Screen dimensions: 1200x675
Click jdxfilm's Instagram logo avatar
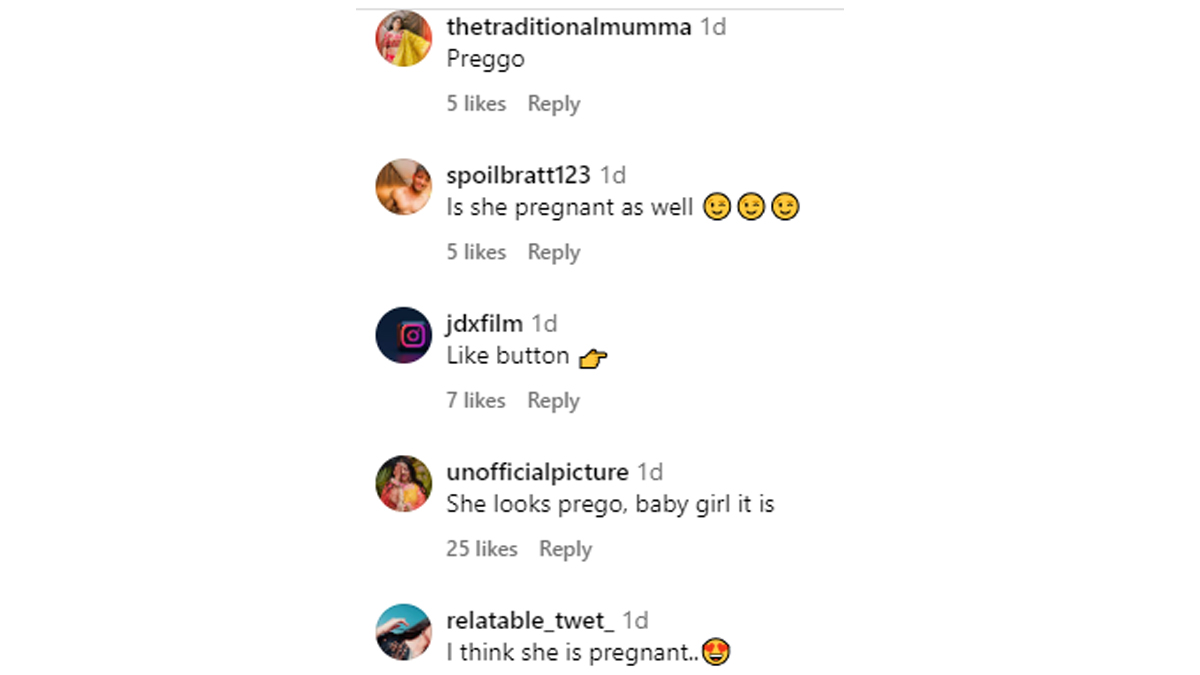403,335
